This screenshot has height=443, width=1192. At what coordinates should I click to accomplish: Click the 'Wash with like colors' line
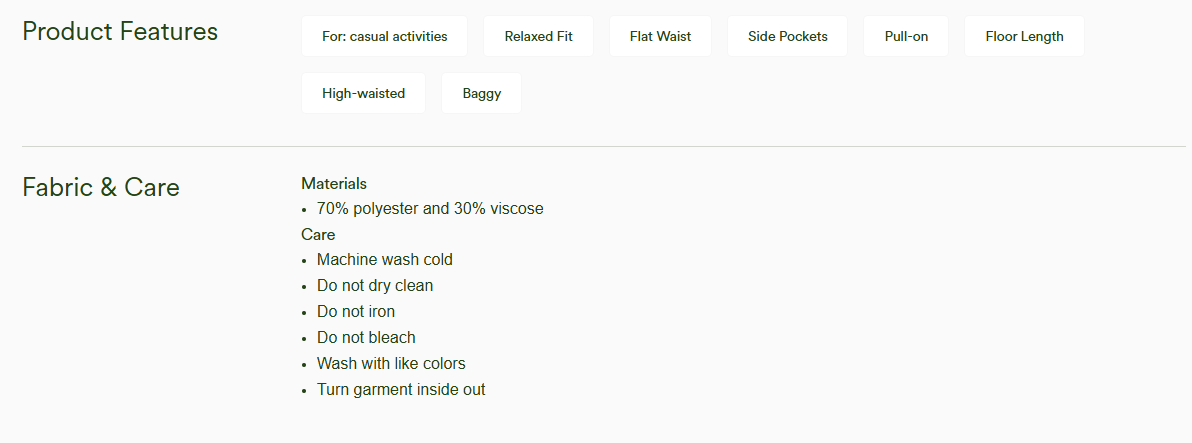coord(391,363)
